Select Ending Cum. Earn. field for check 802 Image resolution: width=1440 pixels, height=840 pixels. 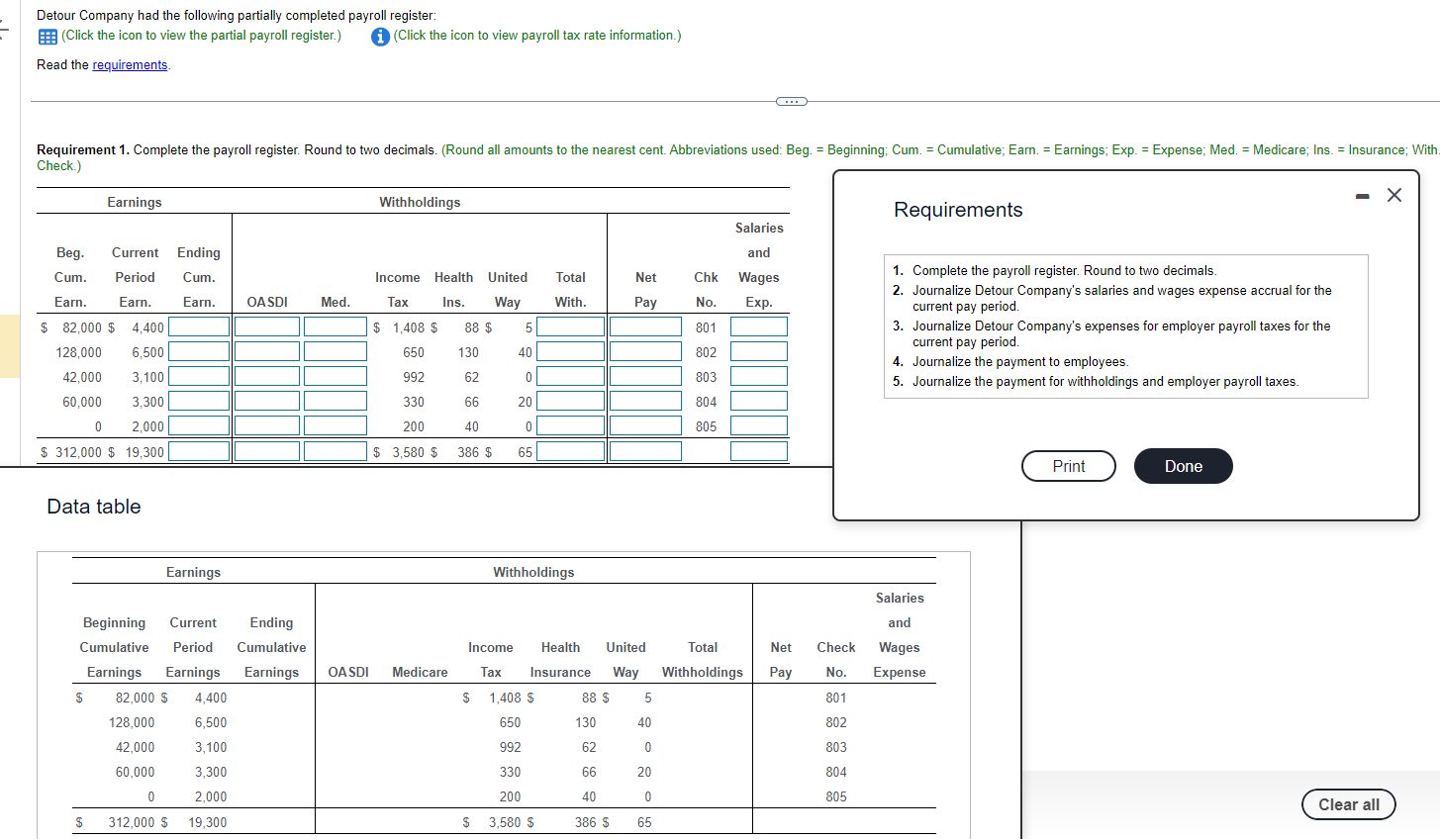click(199, 351)
